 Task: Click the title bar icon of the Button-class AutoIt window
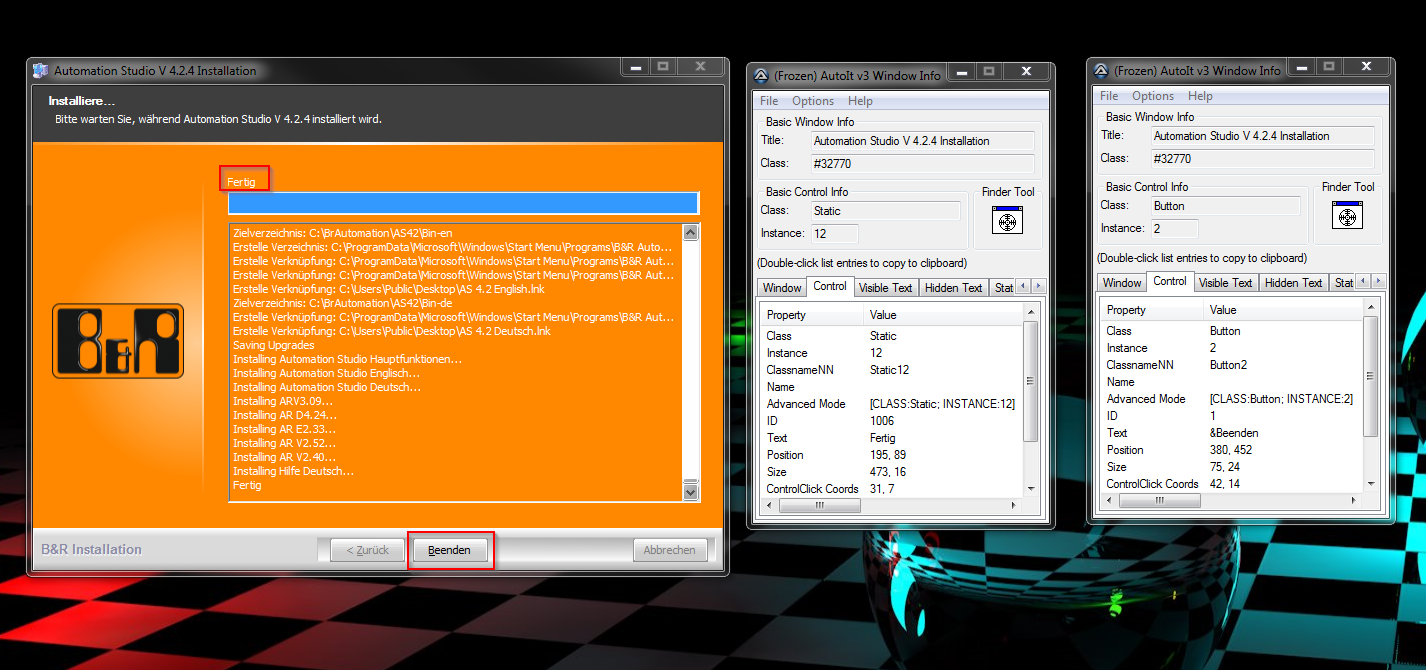1101,71
